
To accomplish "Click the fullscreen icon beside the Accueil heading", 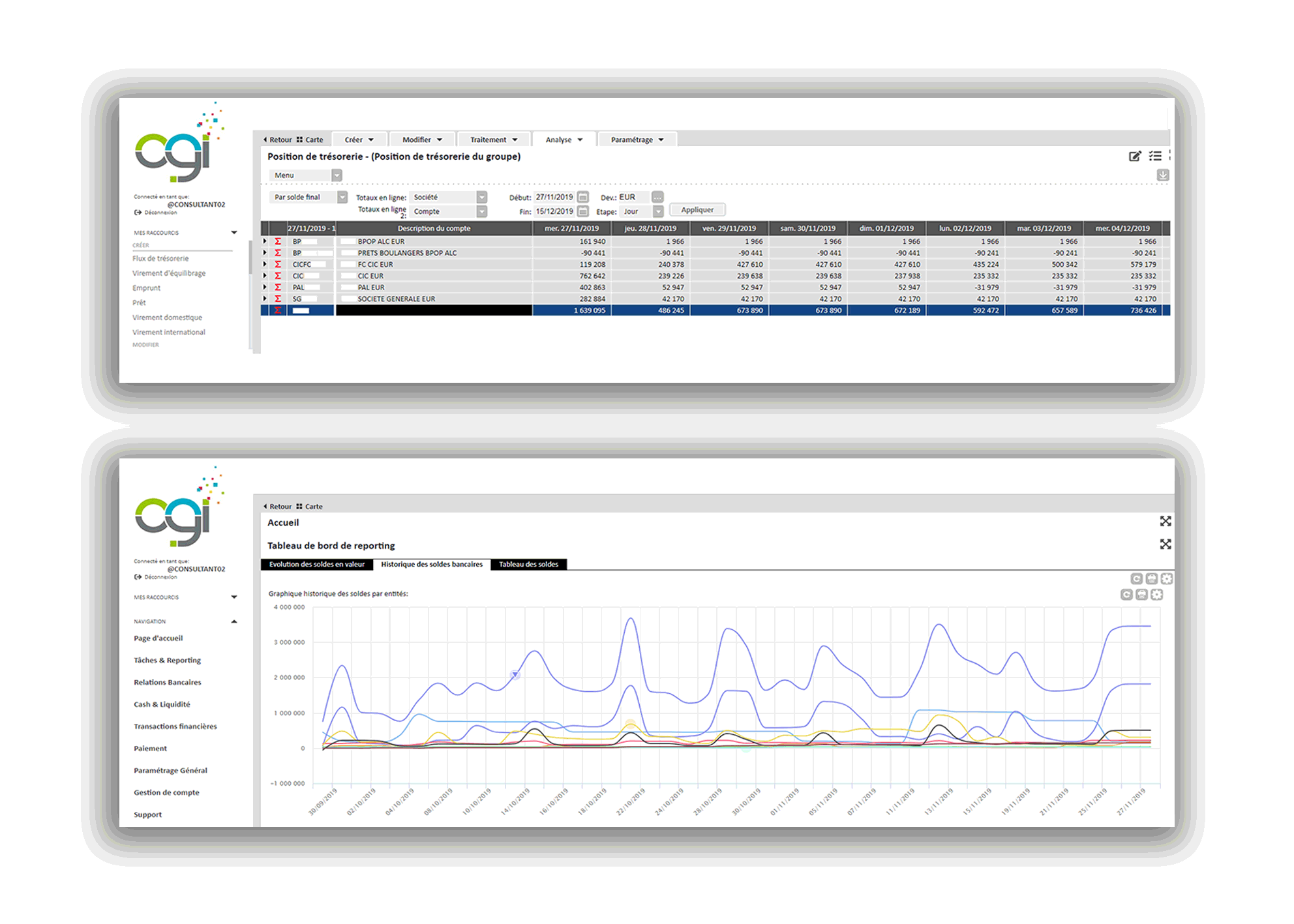I will click(1166, 521).
